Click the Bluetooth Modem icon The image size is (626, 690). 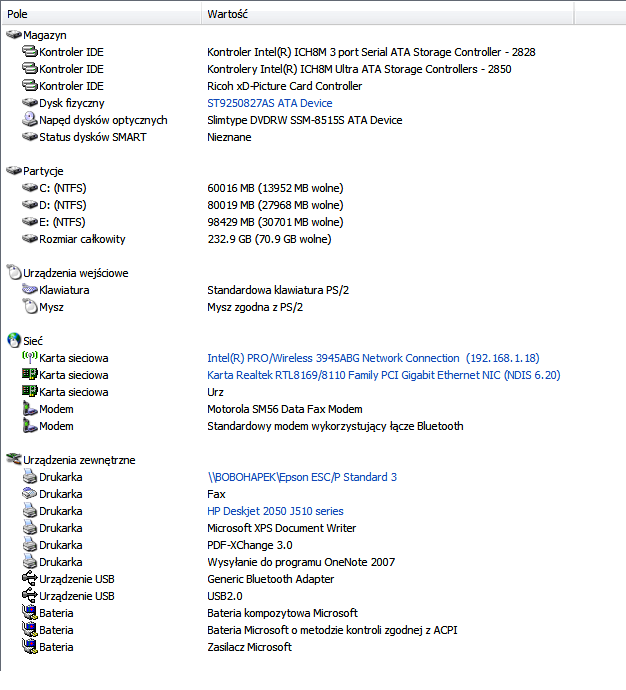[30, 426]
